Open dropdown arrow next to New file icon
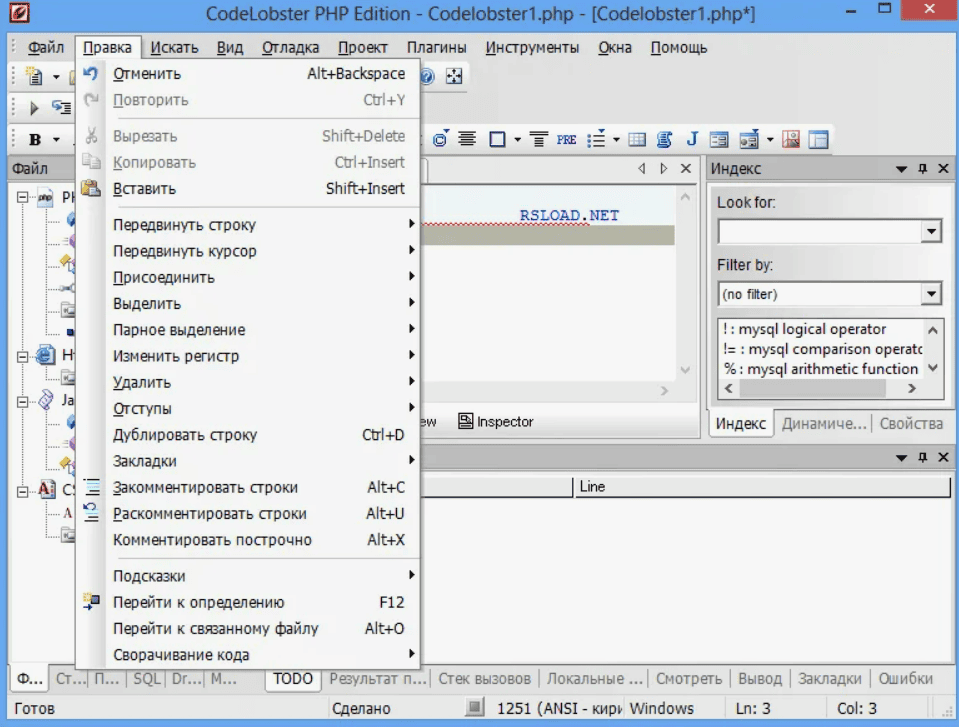This screenshot has height=727, width=959. tap(56, 77)
